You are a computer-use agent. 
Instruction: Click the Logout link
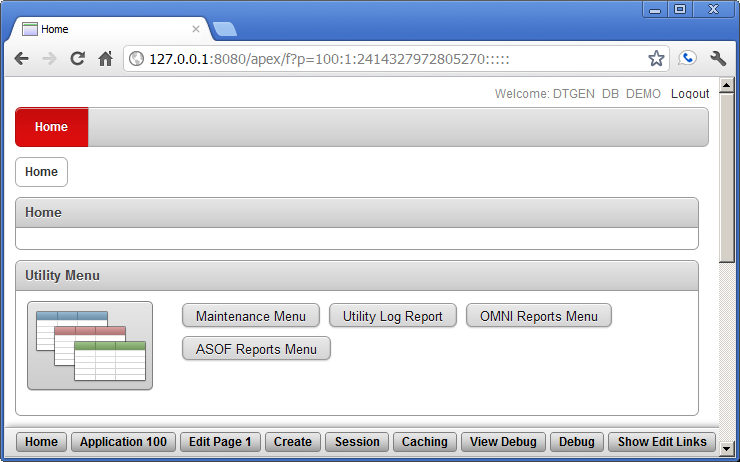(690, 93)
